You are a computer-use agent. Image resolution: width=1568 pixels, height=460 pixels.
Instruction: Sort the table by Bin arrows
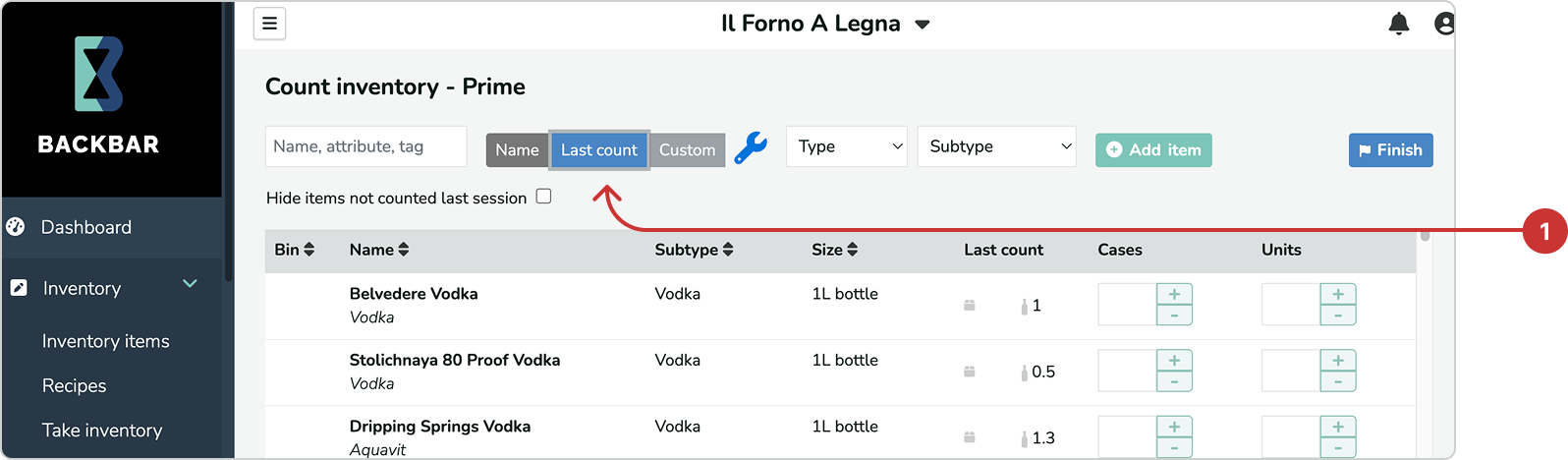[x=308, y=250]
